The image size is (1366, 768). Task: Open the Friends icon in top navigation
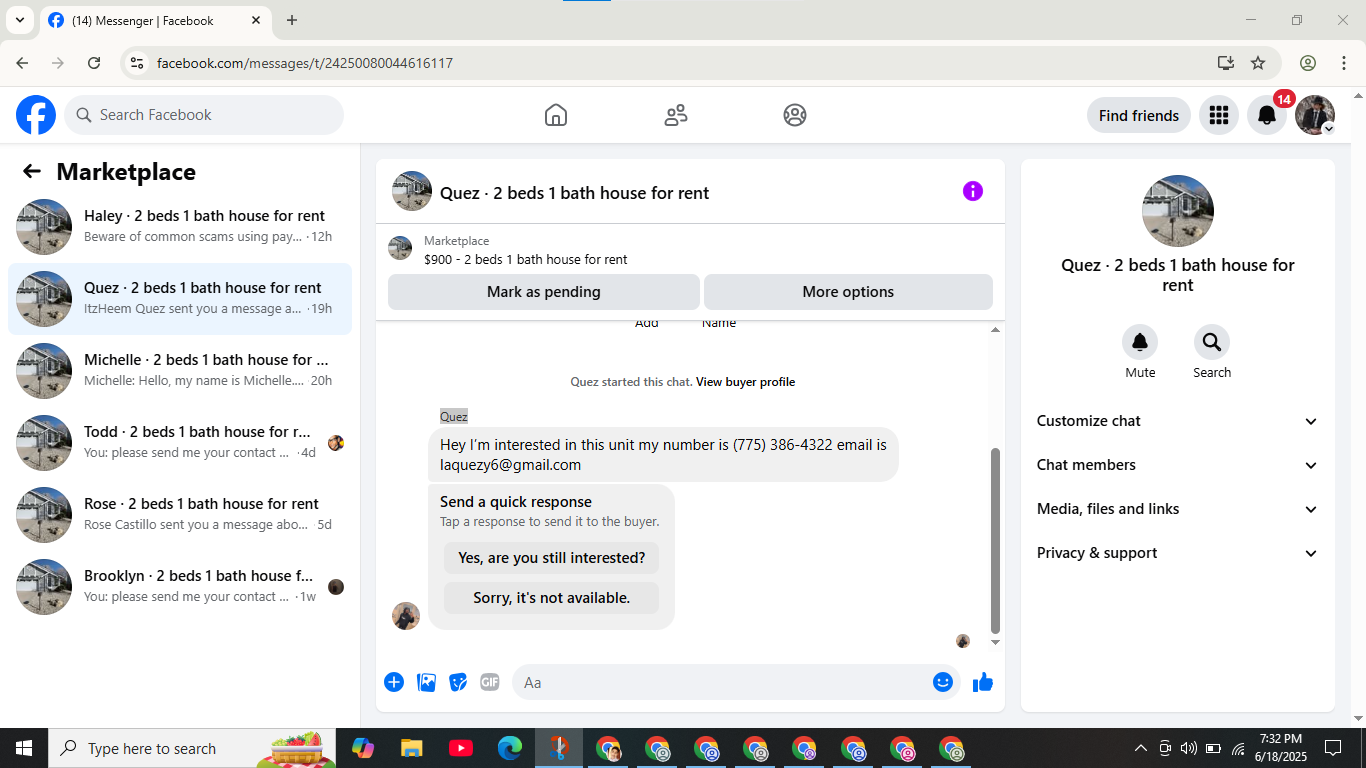tap(676, 115)
